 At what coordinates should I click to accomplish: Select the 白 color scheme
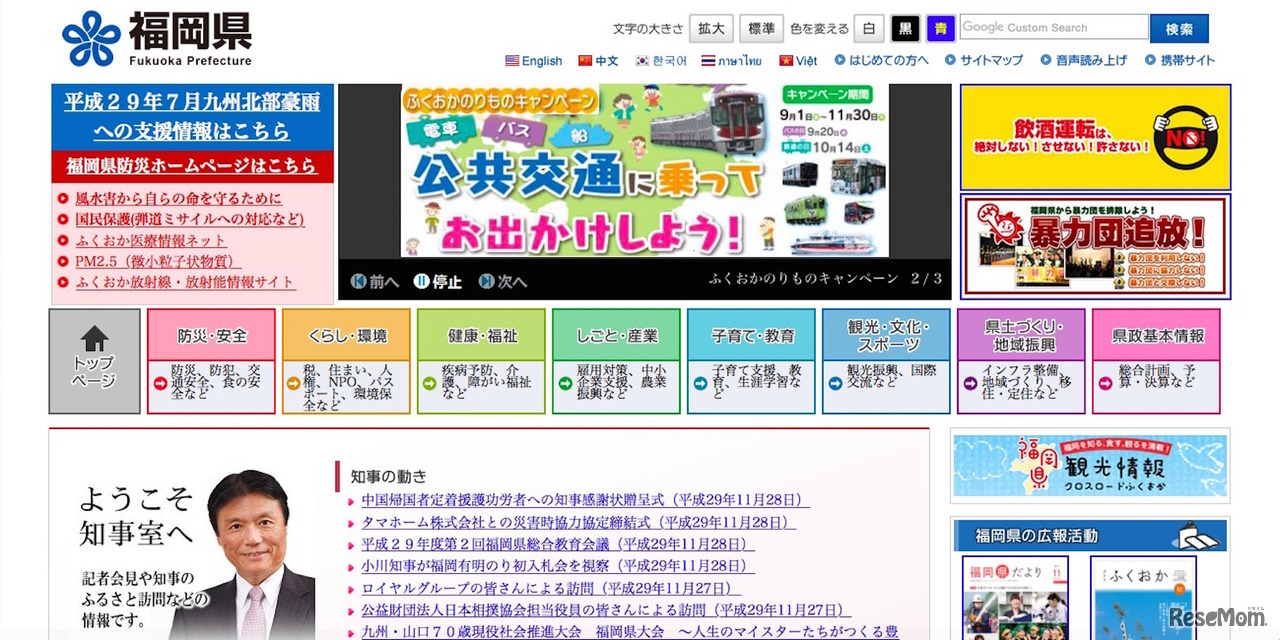coord(869,28)
